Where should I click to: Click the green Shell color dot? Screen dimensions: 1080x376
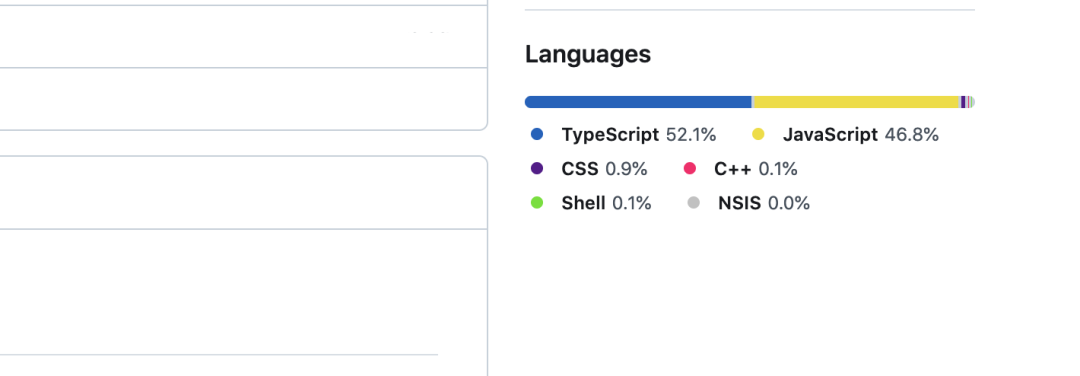537,203
